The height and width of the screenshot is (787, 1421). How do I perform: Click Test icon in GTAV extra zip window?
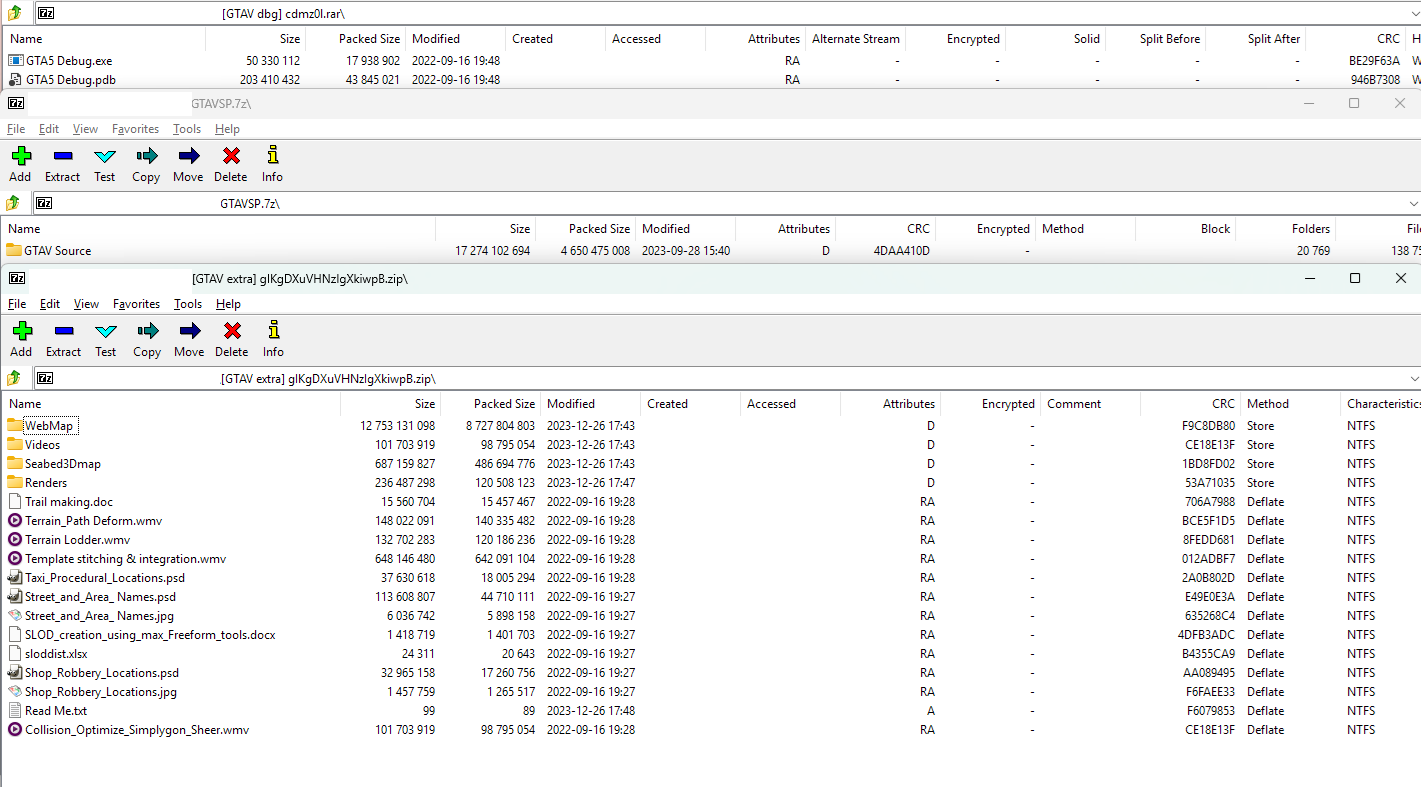click(105, 331)
